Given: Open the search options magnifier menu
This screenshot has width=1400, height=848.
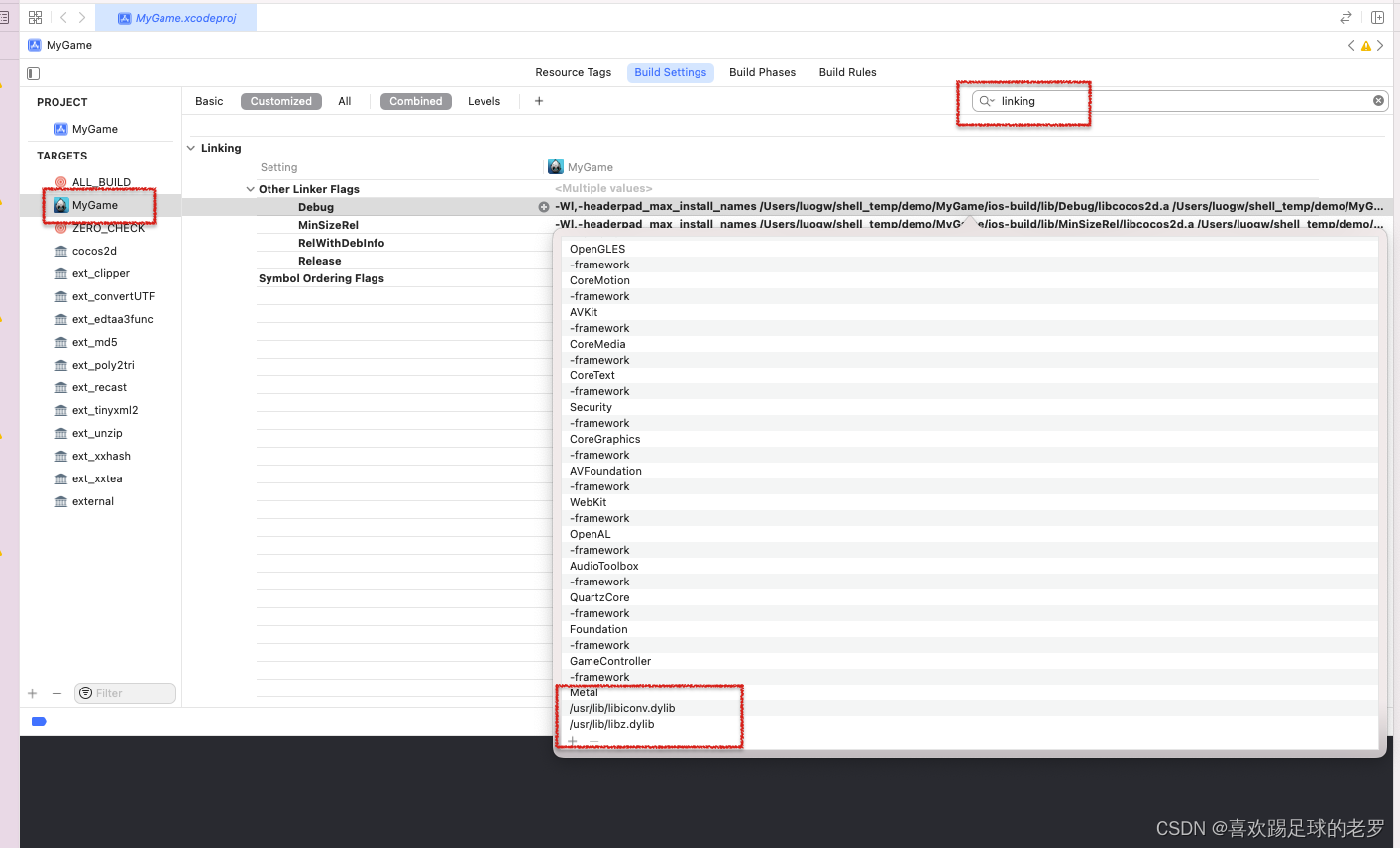Looking at the screenshot, I should coord(986,101).
